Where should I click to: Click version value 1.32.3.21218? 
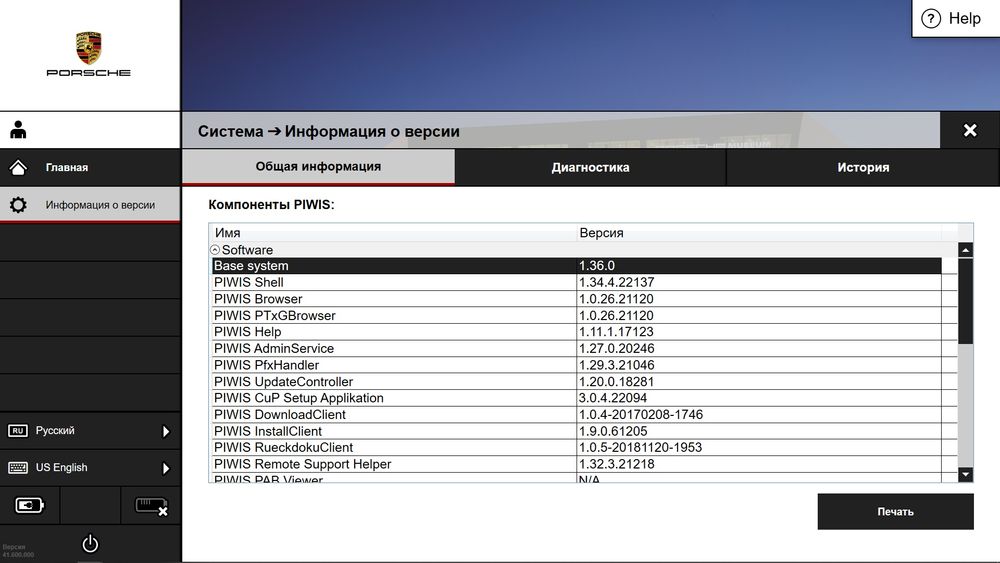pos(617,464)
